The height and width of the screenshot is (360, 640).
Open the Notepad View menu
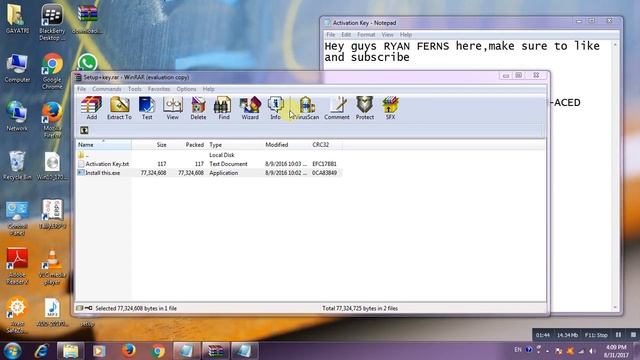click(387, 35)
